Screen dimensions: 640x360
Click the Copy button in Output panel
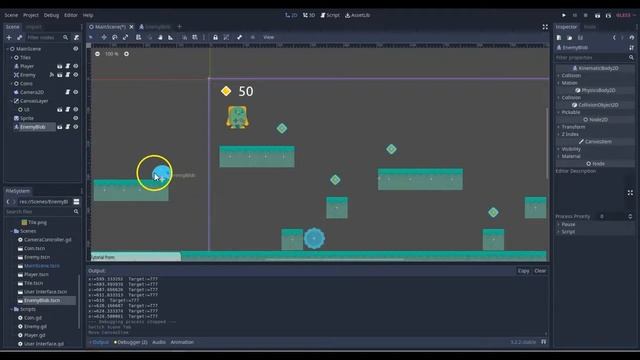523,271
